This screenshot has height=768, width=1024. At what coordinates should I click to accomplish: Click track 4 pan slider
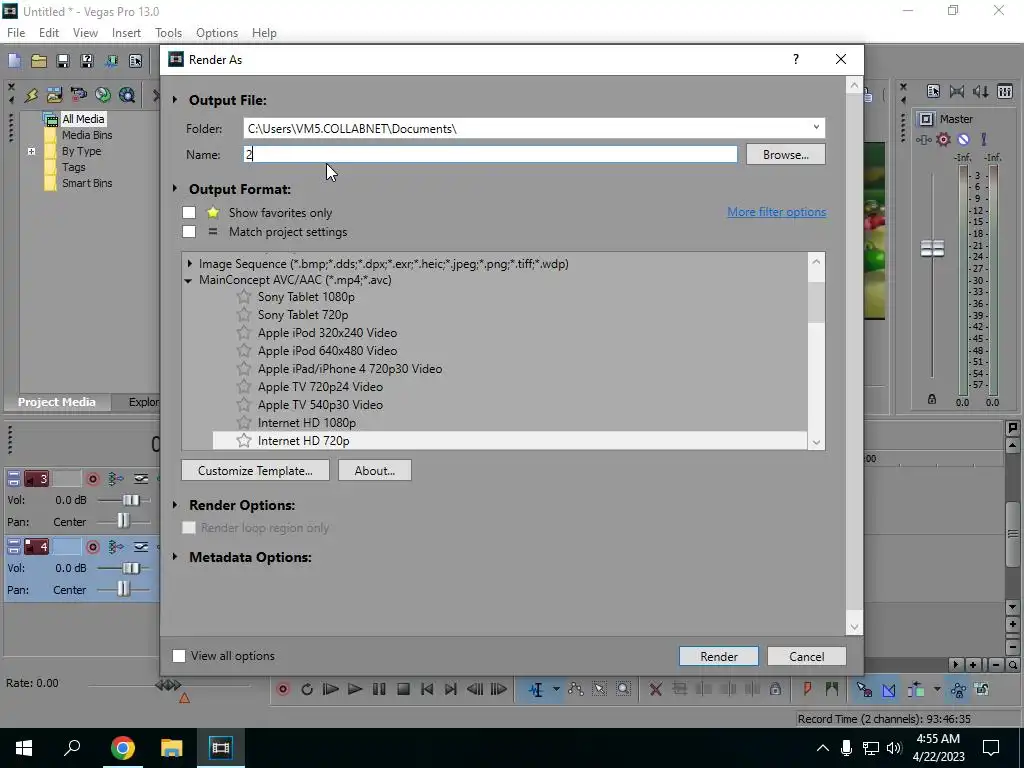click(123, 590)
